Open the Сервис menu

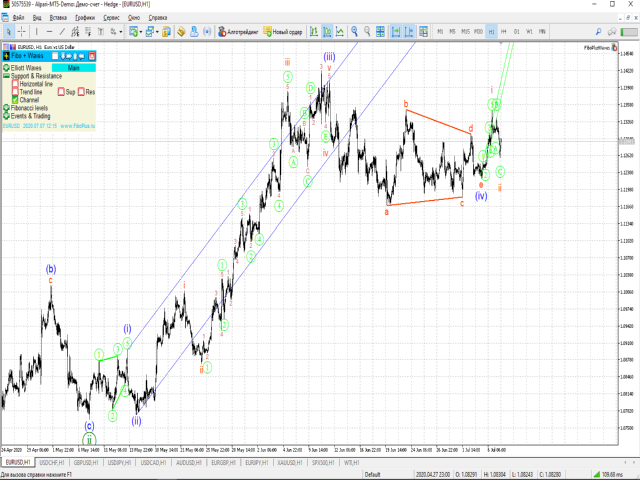111,18
